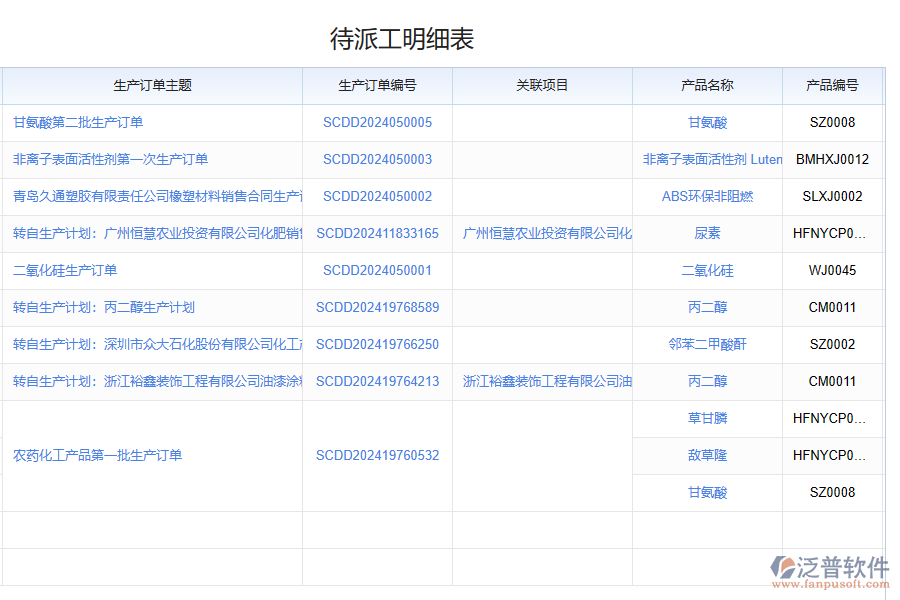The height and width of the screenshot is (600, 900).
Task: View product 敌草隆
Action: pyautogui.click(x=707, y=455)
